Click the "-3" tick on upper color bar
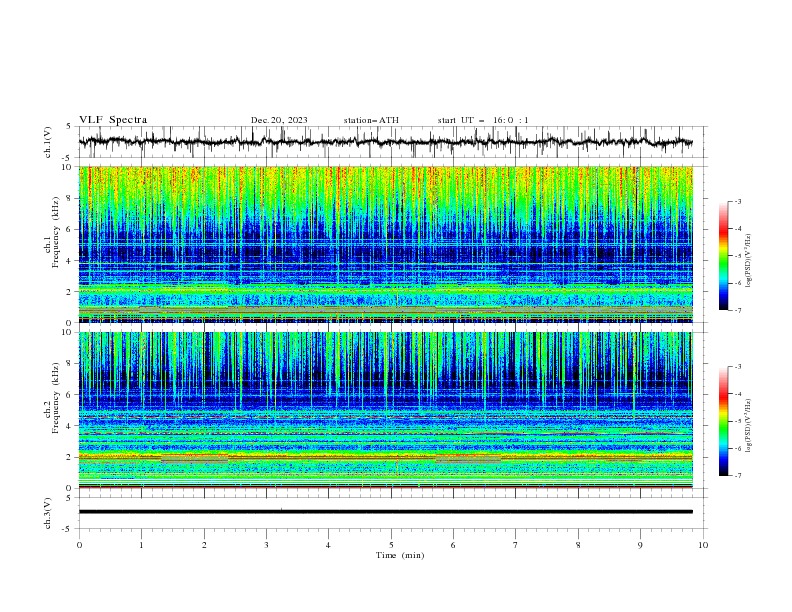The width and height of the screenshot is (792, 612). click(737, 201)
